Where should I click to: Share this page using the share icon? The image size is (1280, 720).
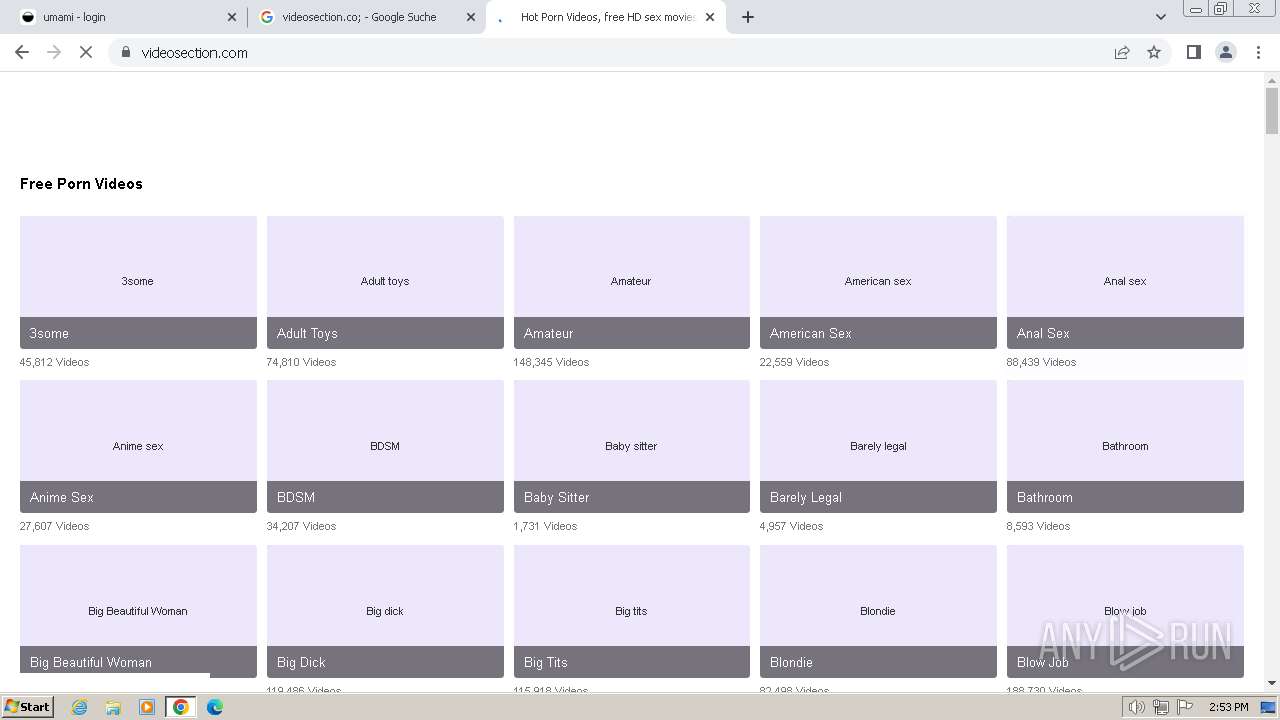(1122, 52)
